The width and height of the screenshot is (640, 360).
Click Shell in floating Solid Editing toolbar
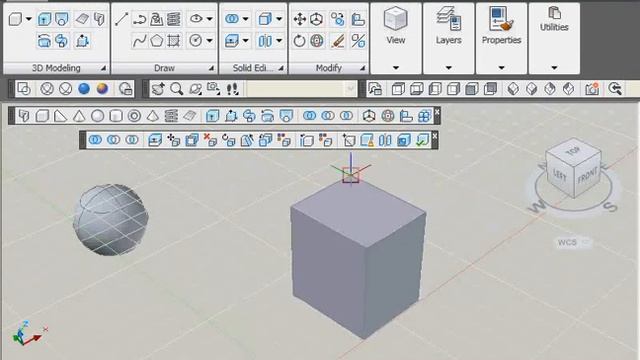coord(404,140)
